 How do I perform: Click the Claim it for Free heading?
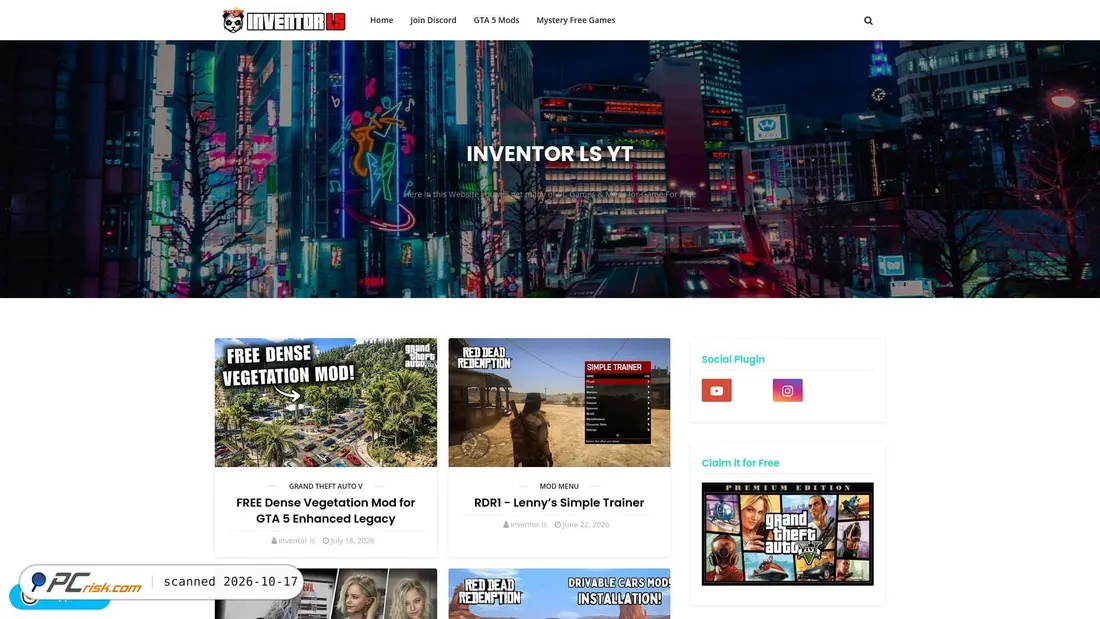point(740,463)
